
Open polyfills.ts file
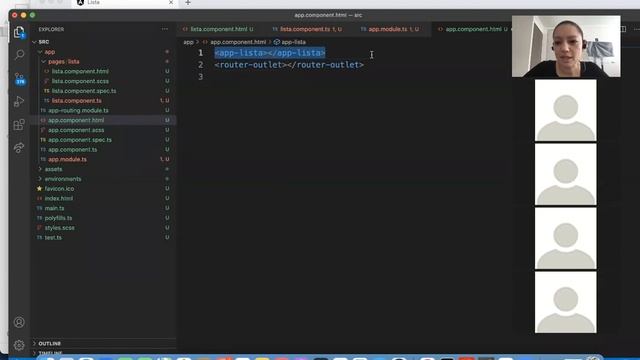pos(58,218)
